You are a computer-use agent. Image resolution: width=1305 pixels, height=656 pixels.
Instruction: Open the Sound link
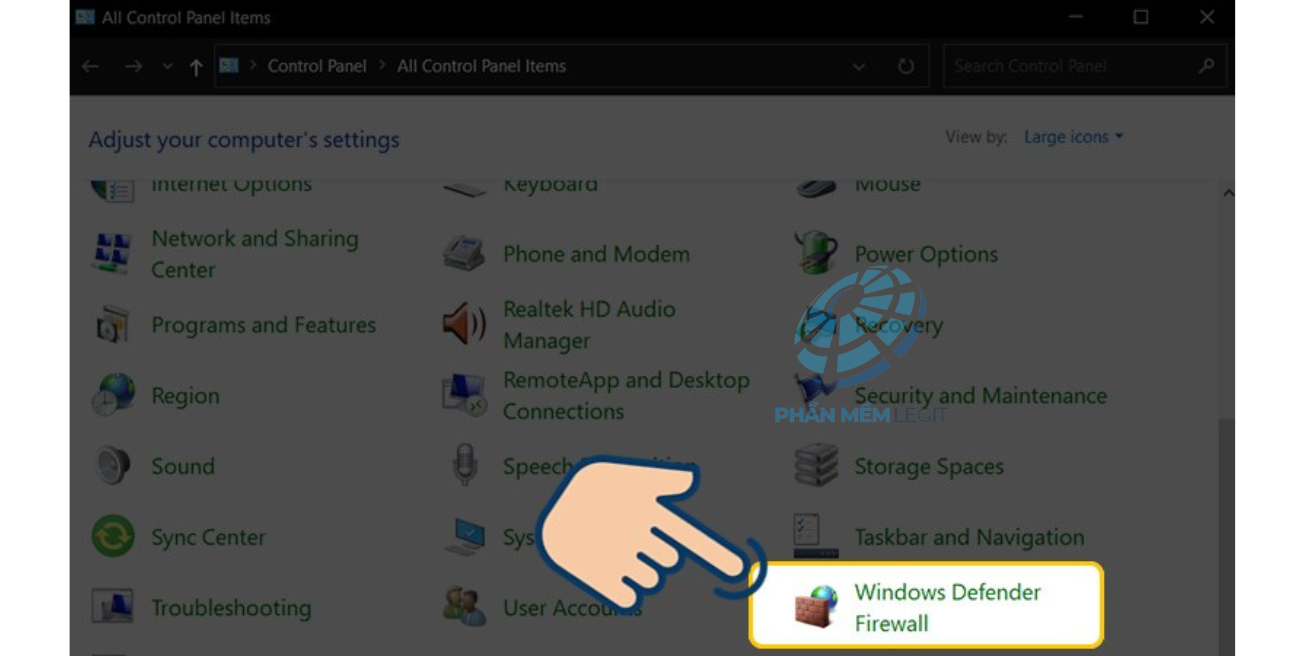182,466
